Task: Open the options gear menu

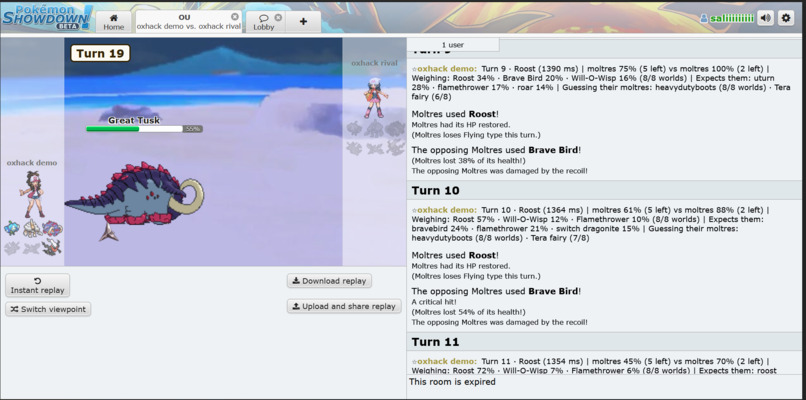Action: pyautogui.click(x=785, y=19)
